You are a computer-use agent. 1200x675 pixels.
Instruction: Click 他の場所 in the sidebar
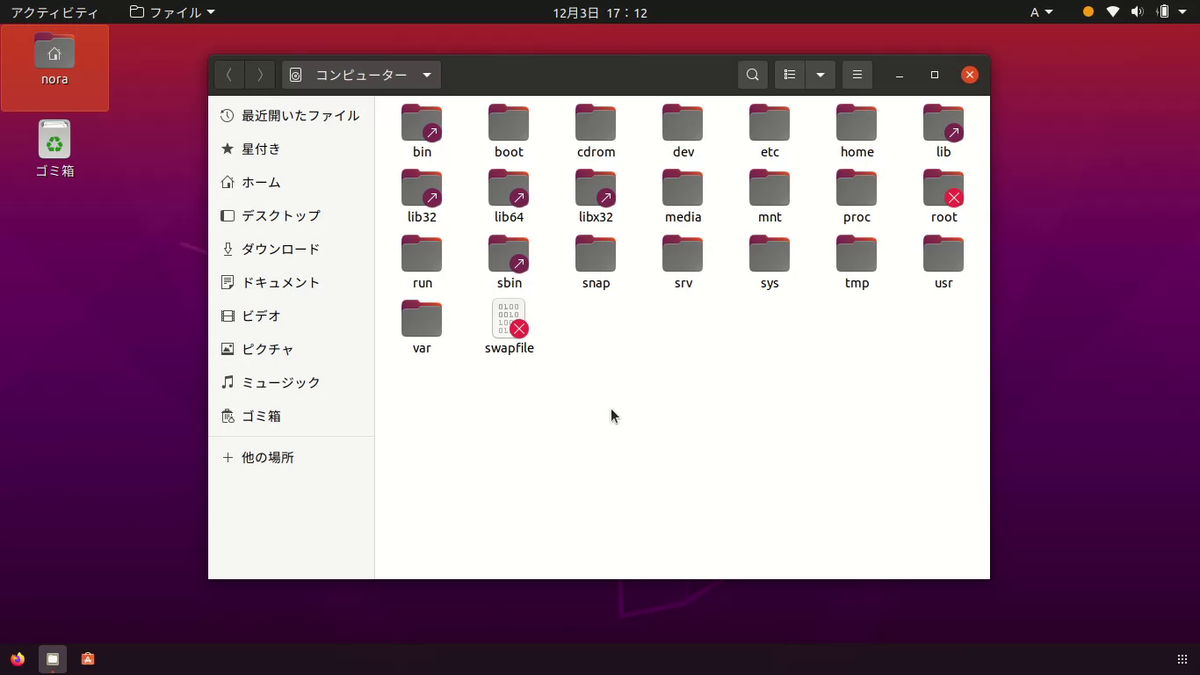point(268,457)
